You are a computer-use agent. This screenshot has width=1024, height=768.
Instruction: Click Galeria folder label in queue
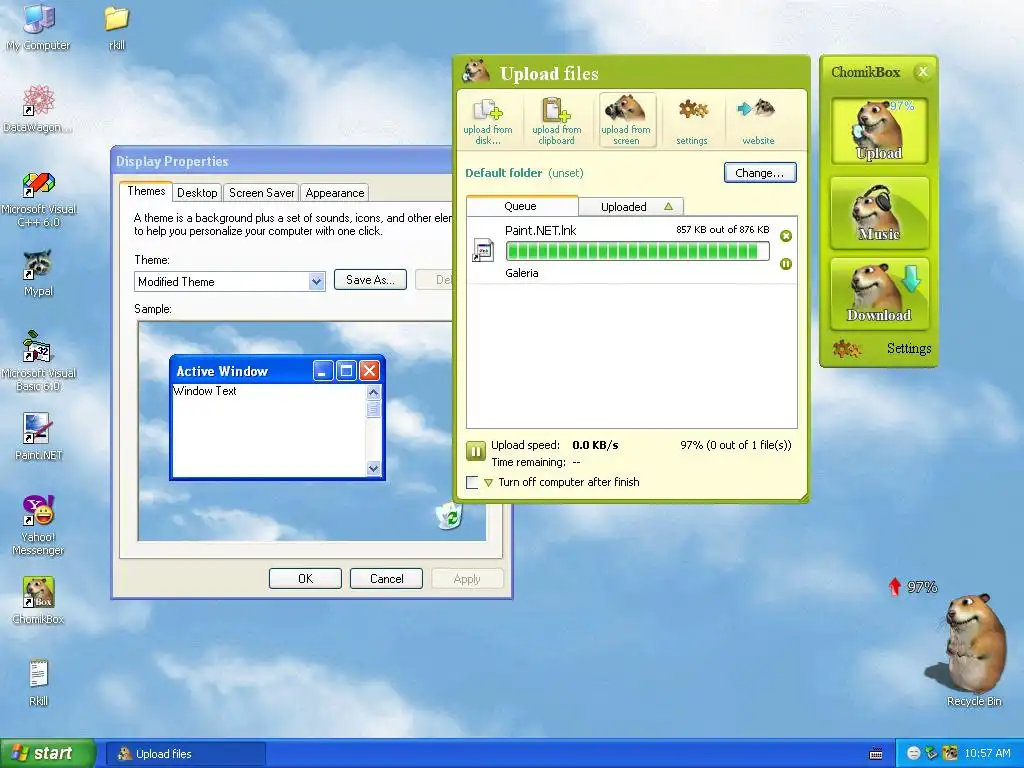(x=522, y=273)
